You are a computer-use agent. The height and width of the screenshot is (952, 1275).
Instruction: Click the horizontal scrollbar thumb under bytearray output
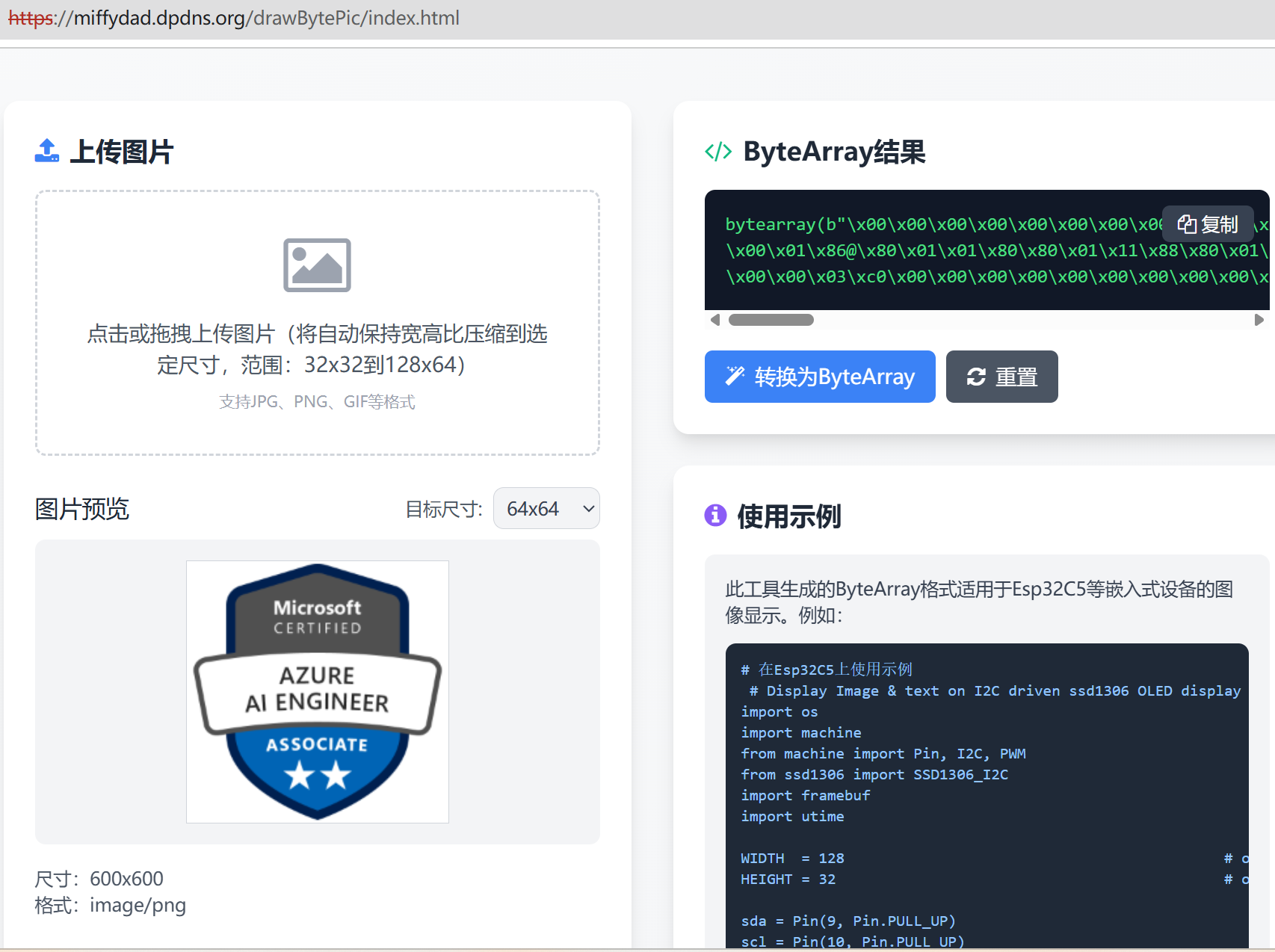771,320
